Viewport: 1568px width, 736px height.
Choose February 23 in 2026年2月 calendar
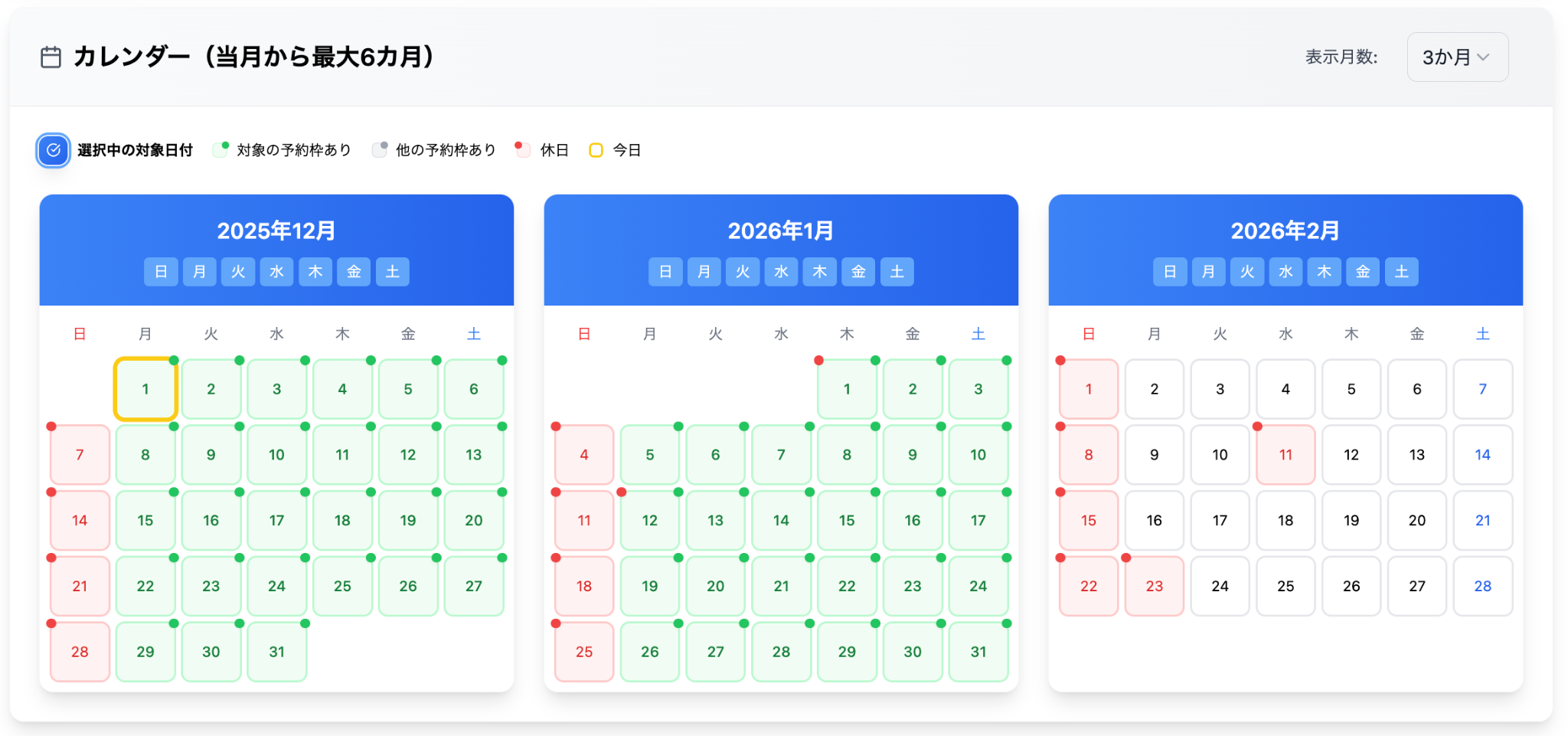[x=1154, y=587]
